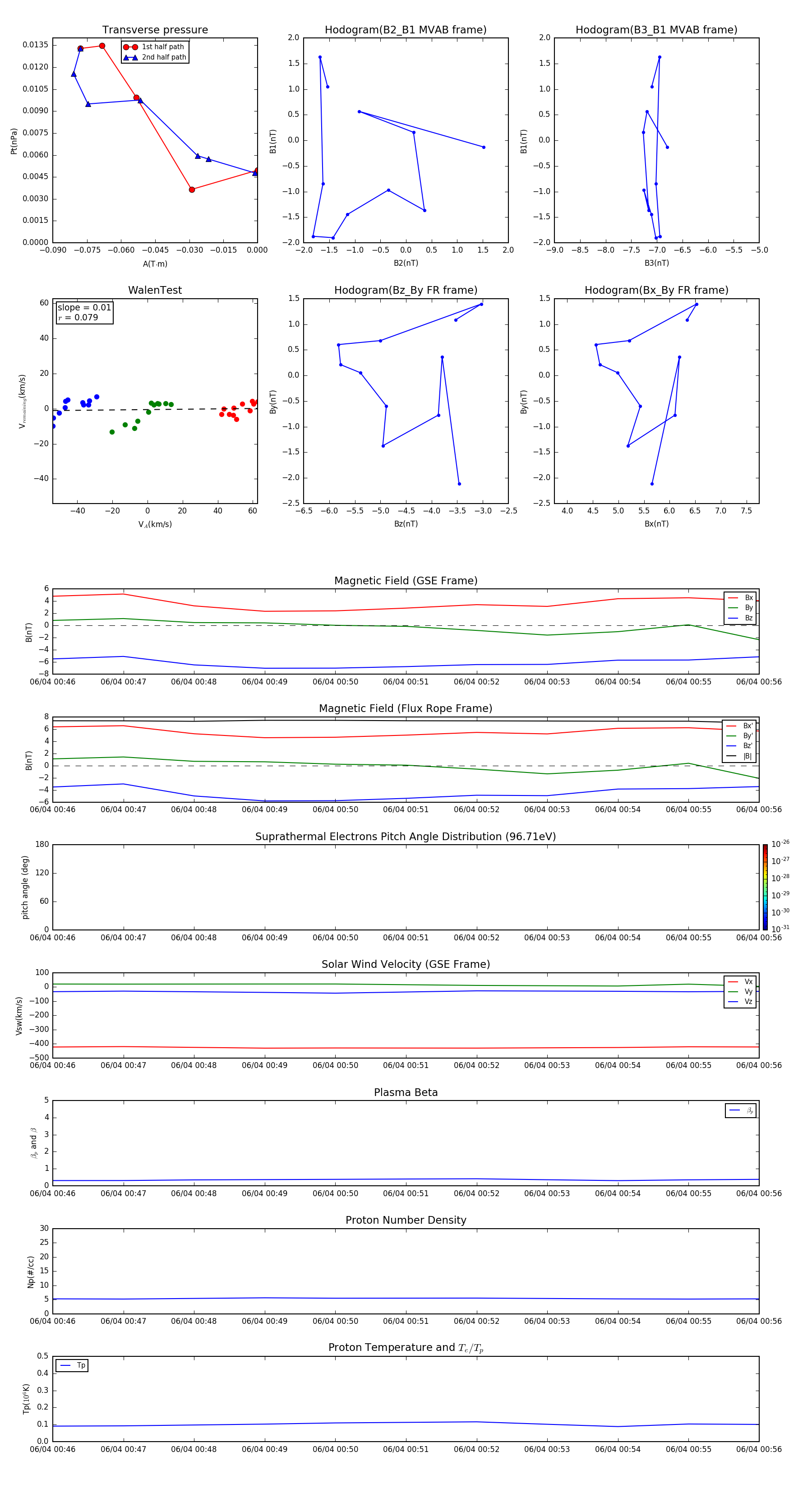Click the "Proton Number Density" title

coord(406,1221)
